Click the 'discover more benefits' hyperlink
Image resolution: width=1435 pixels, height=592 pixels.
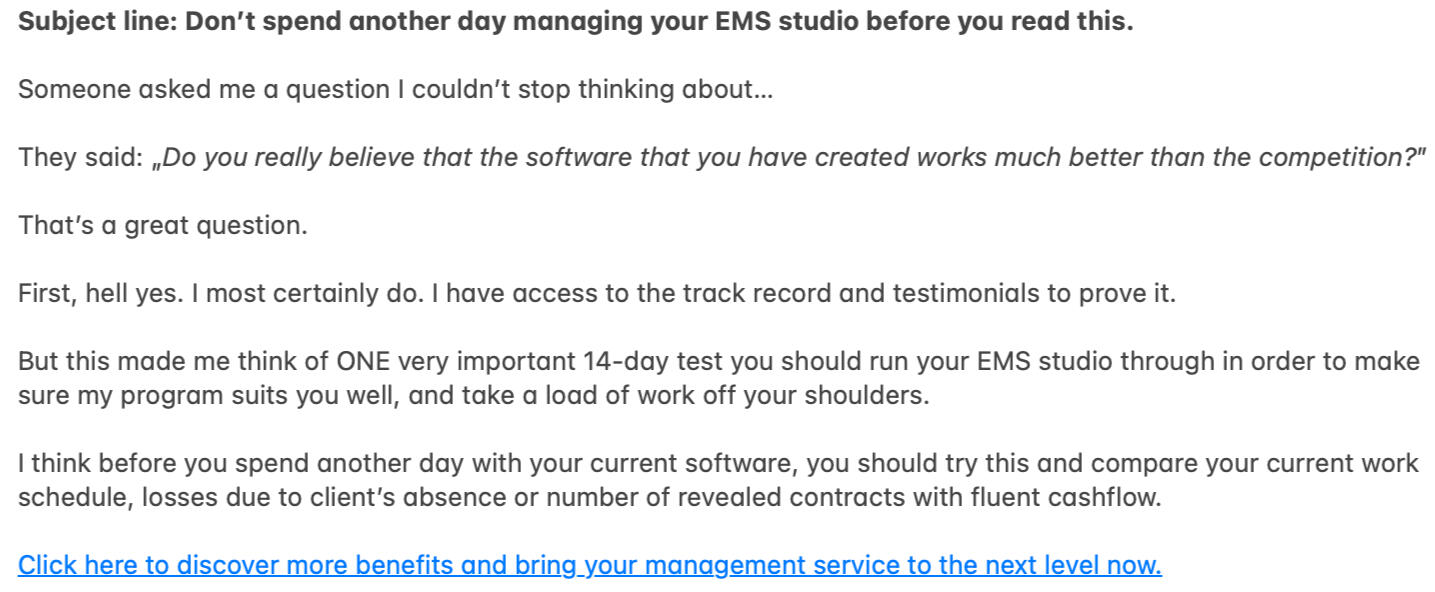pos(589,566)
